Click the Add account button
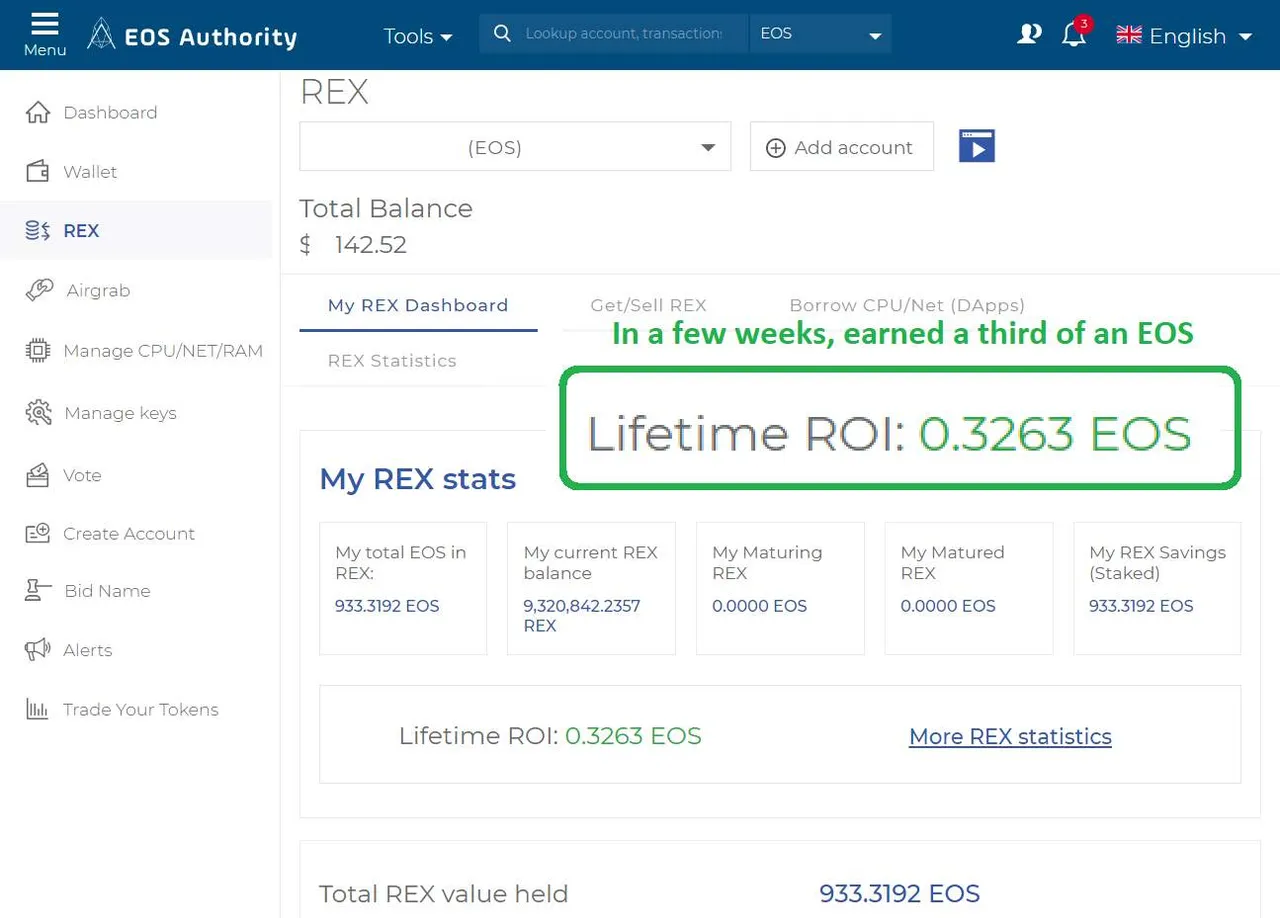The image size is (1280, 918). tap(842, 147)
